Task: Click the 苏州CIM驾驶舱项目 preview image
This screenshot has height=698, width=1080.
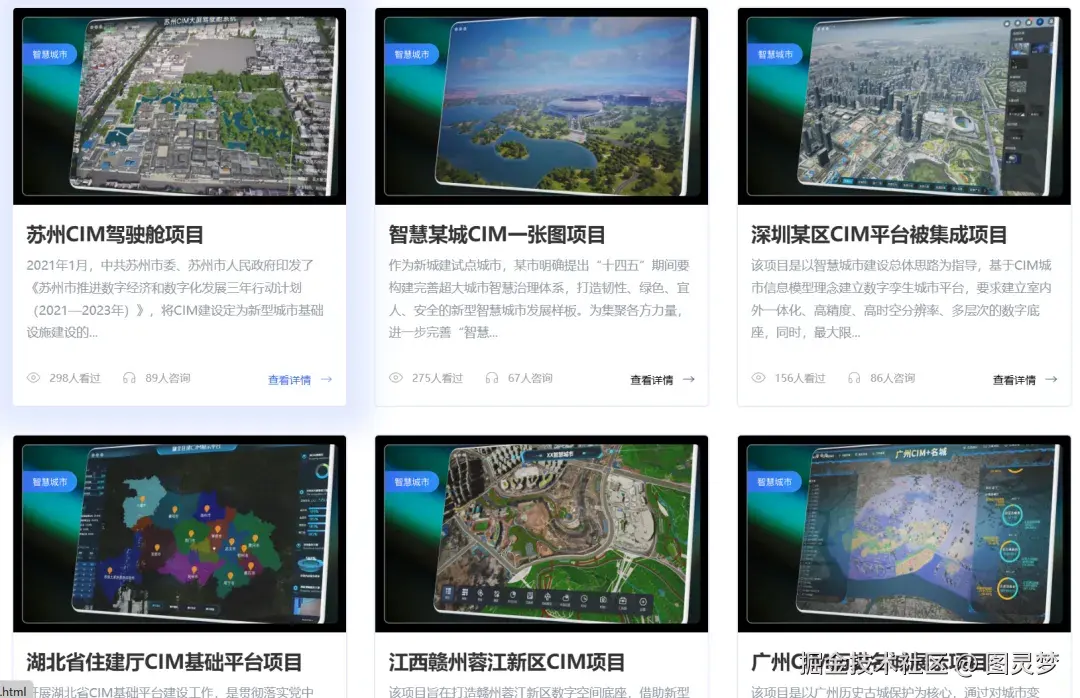Action: [180, 105]
